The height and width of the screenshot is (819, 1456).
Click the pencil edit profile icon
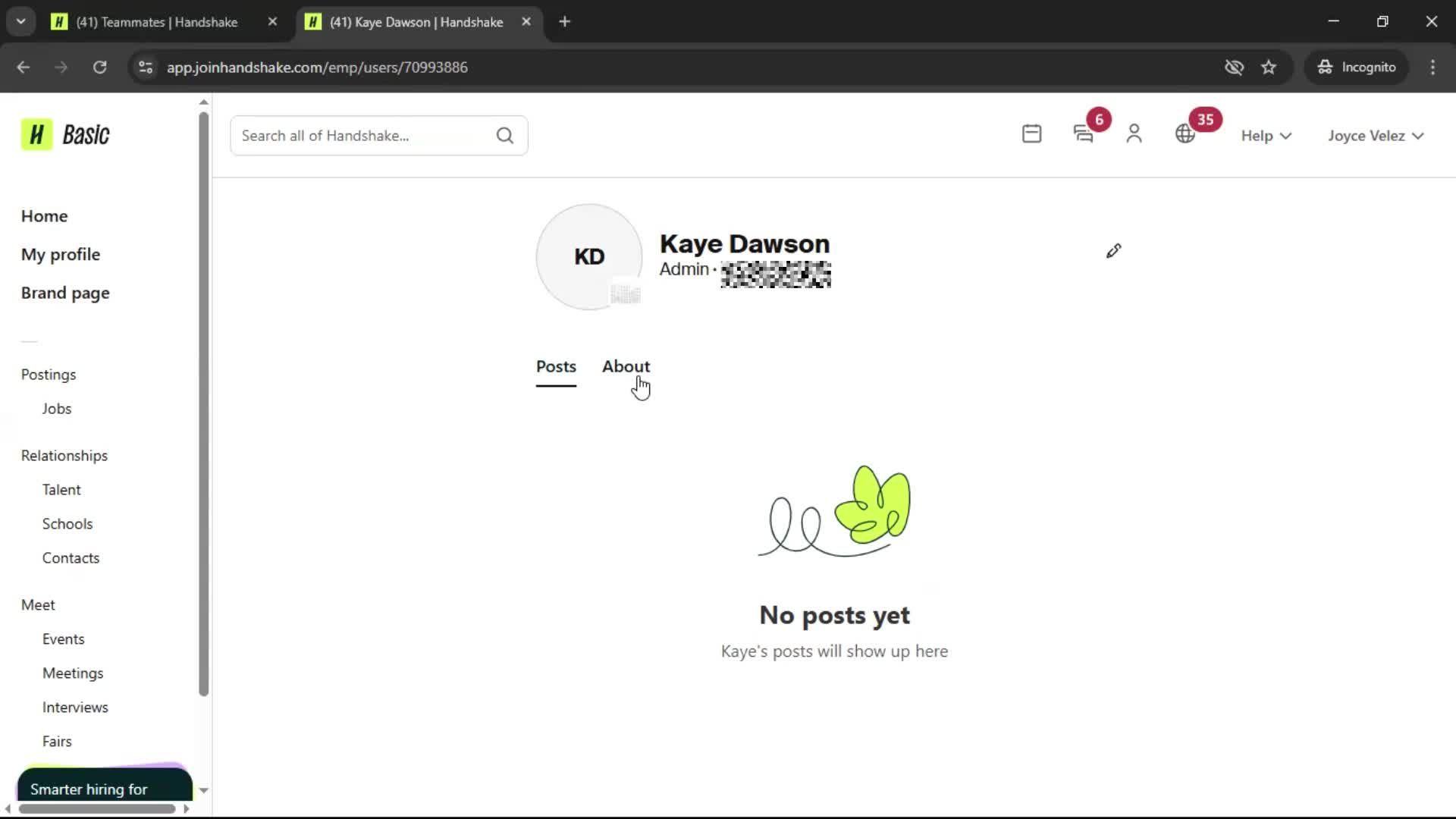tap(1113, 251)
